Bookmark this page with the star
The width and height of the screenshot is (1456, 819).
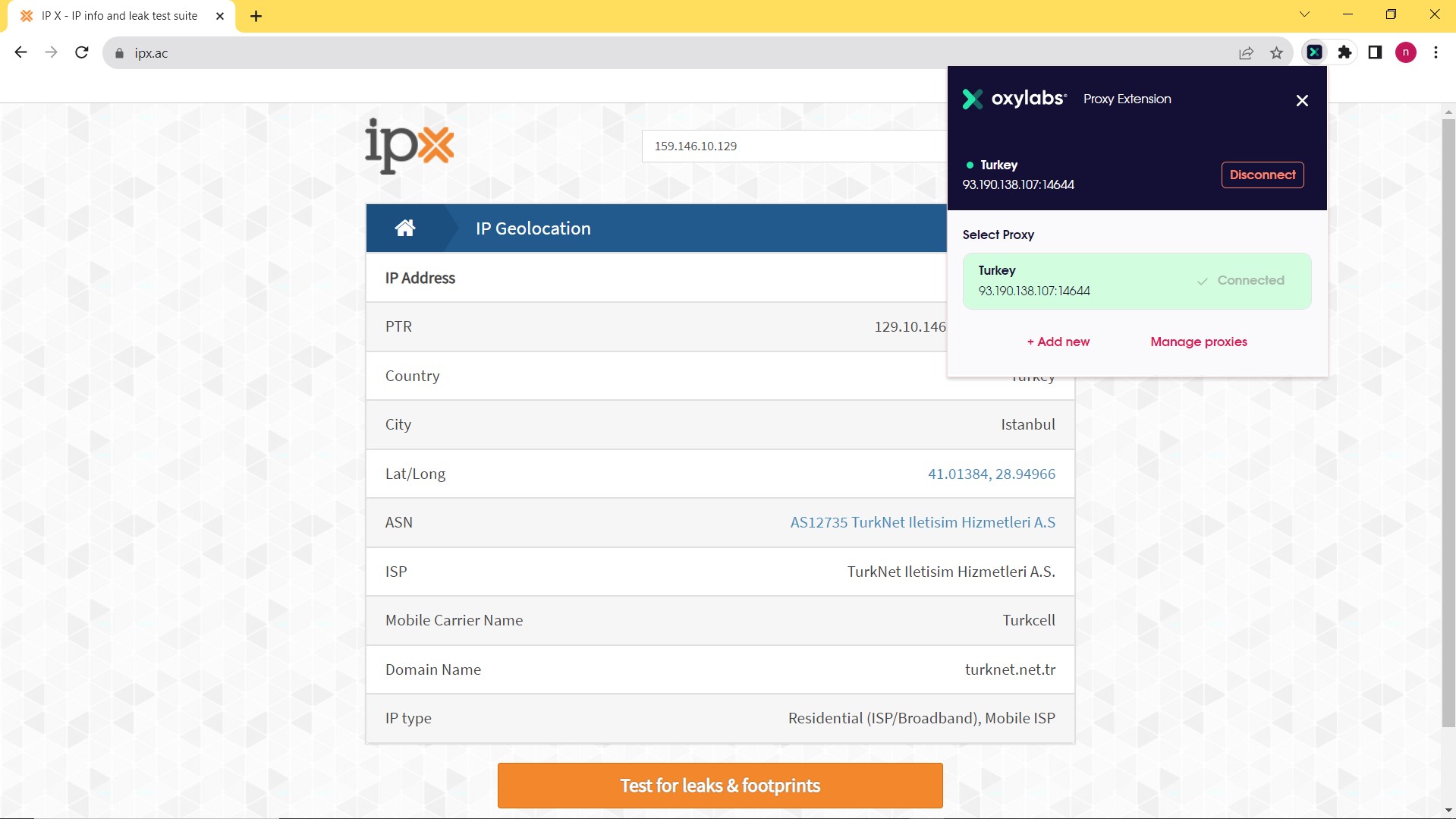pyautogui.click(x=1276, y=53)
